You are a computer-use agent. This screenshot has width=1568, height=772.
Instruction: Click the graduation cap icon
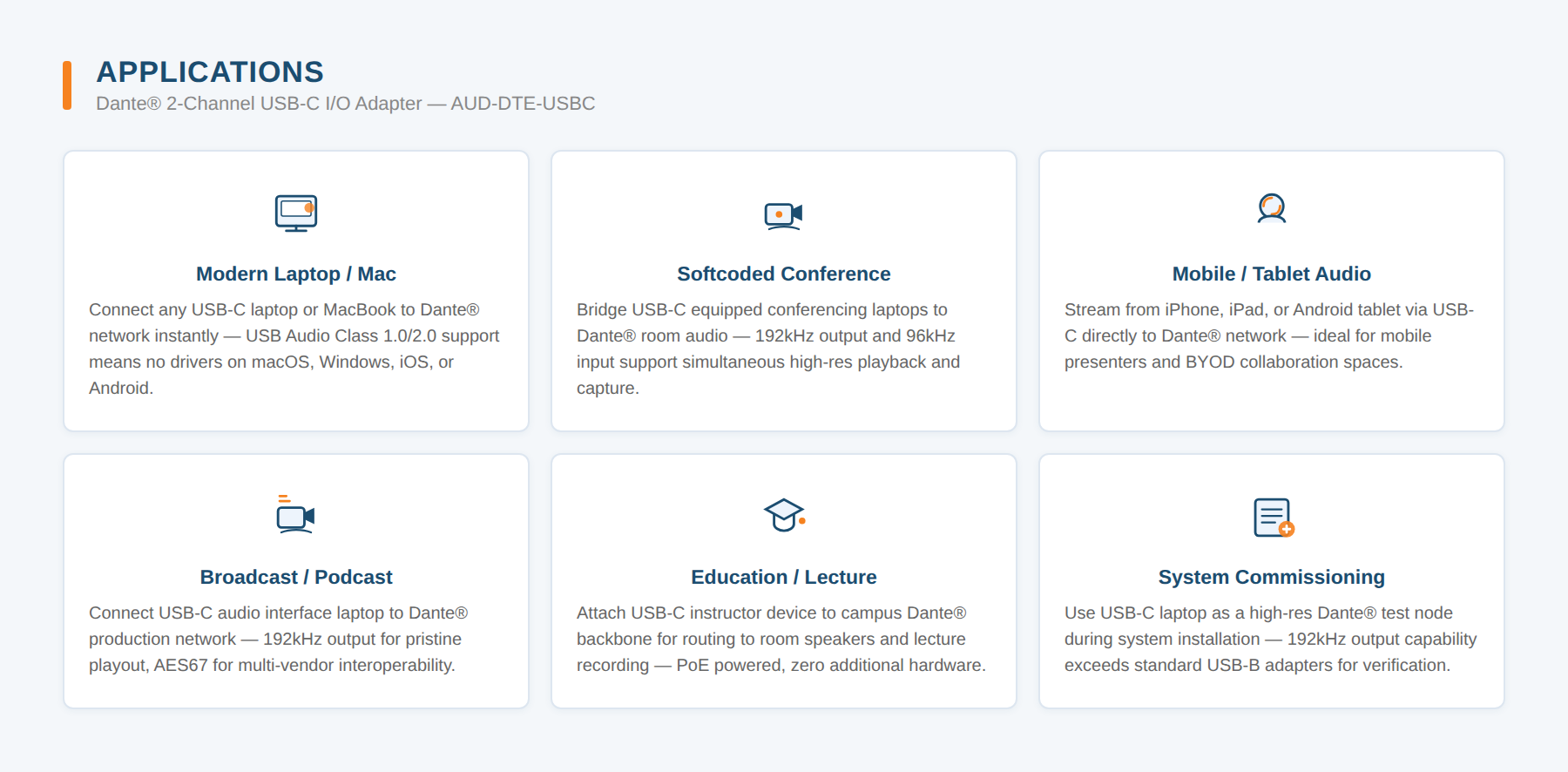(784, 515)
